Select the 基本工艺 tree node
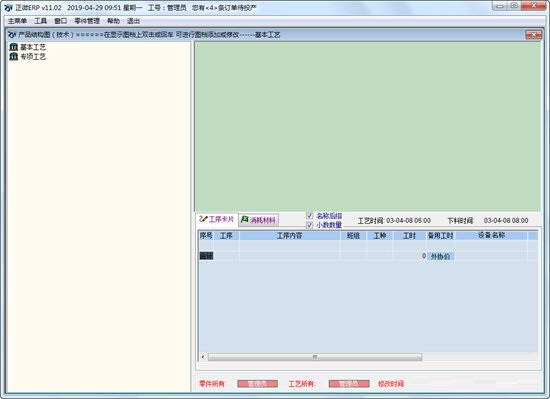Image resolution: width=550 pixels, height=399 pixels. tap(33, 47)
